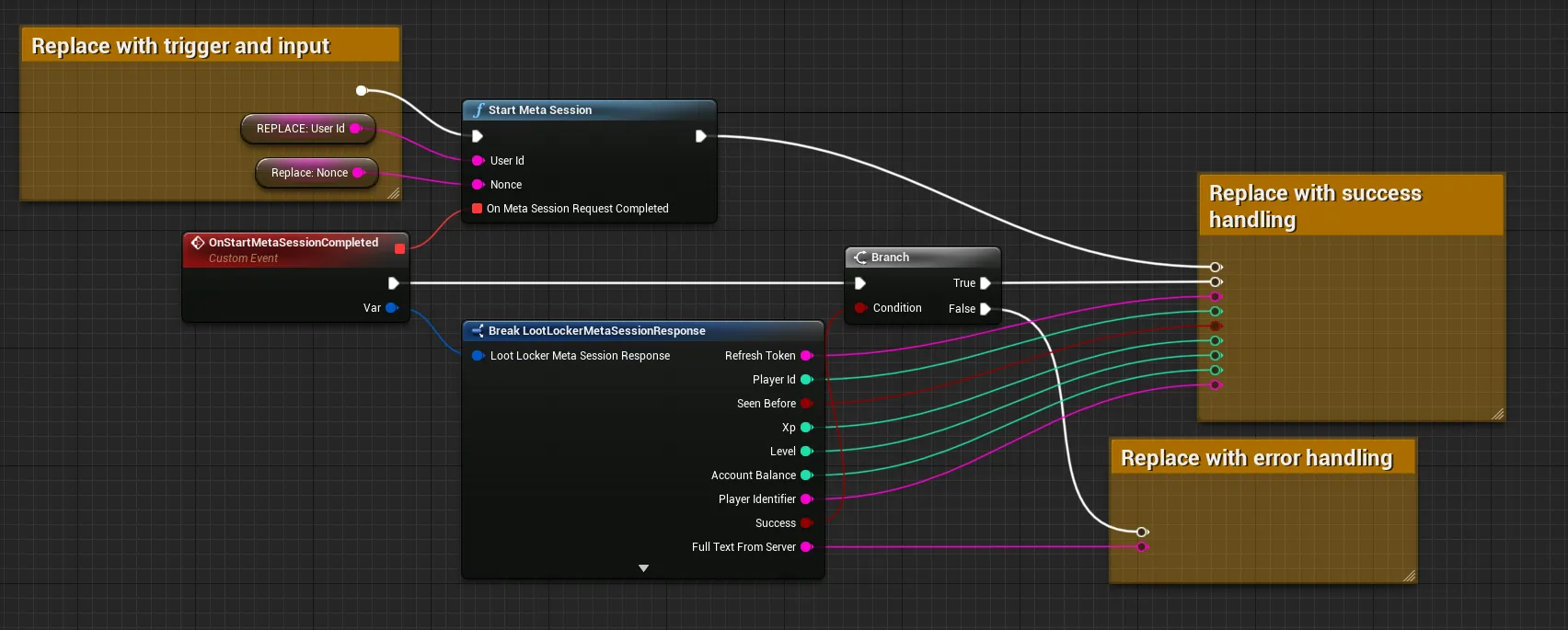Image resolution: width=1568 pixels, height=630 pixels.
Task: Select the Replace: Nonce variable node
Action: (x=317, y=173)
